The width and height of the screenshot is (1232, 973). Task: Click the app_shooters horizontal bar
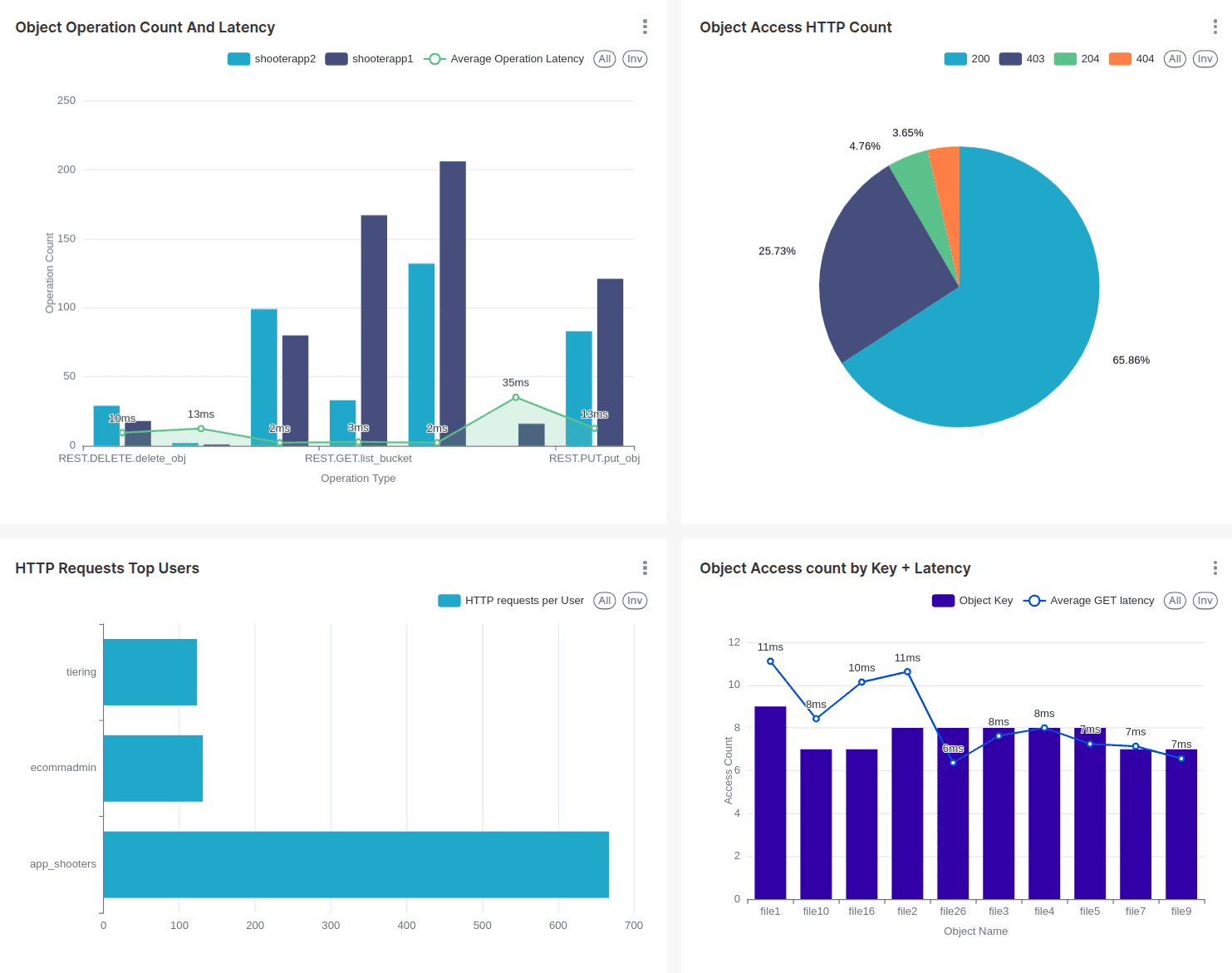356,864
